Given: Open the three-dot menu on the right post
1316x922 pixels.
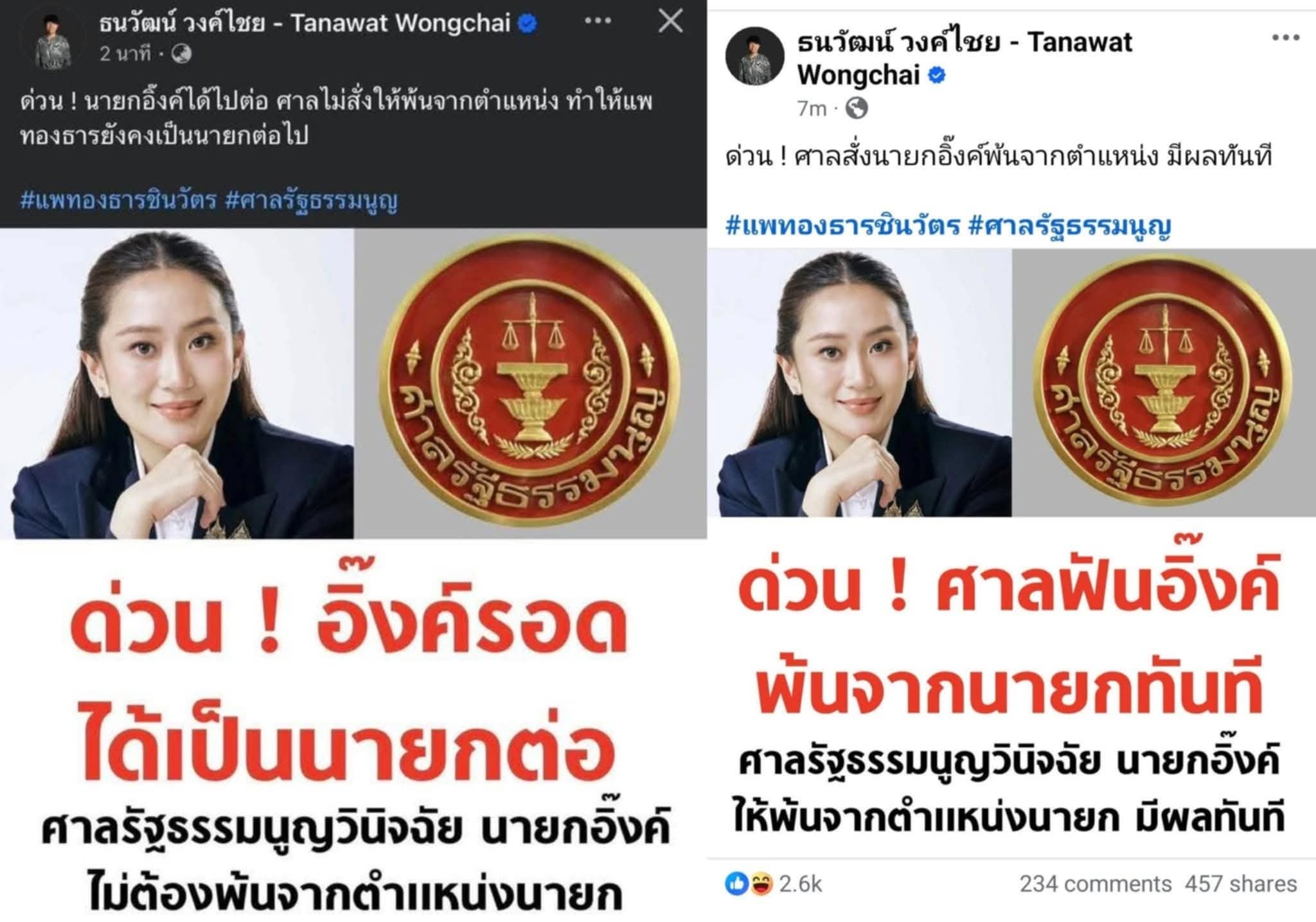Looking at the screenshot, I should click(1286, 38).
